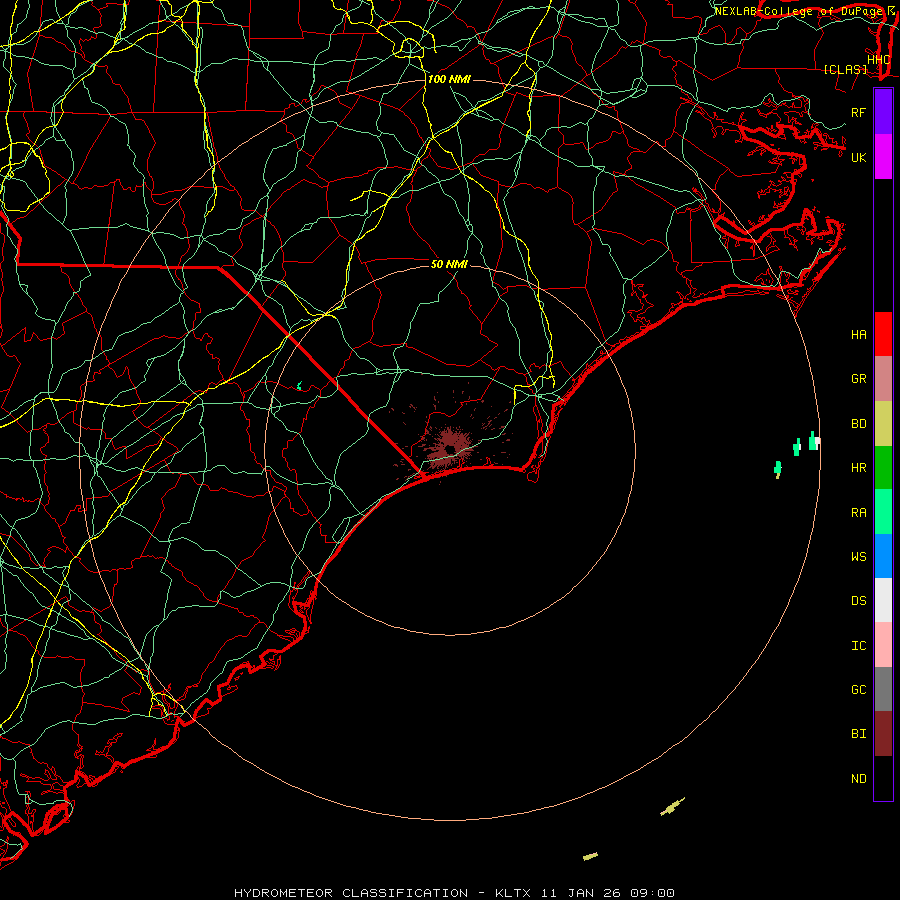Click the 100 NMI range ring label
900x900 pixels.
point(449,79)
